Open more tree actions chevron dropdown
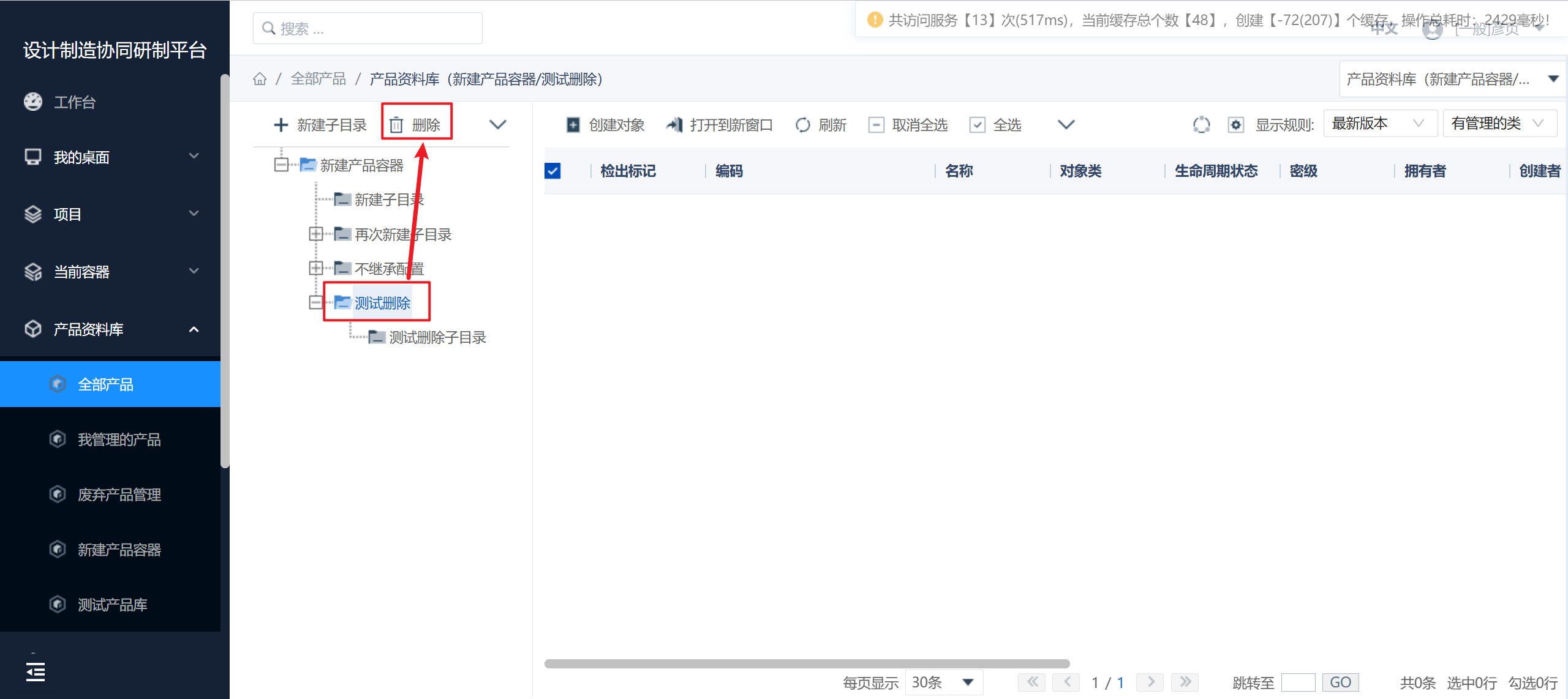The height and width of the screenshot is (699, 1568). (x=498, y=125)
